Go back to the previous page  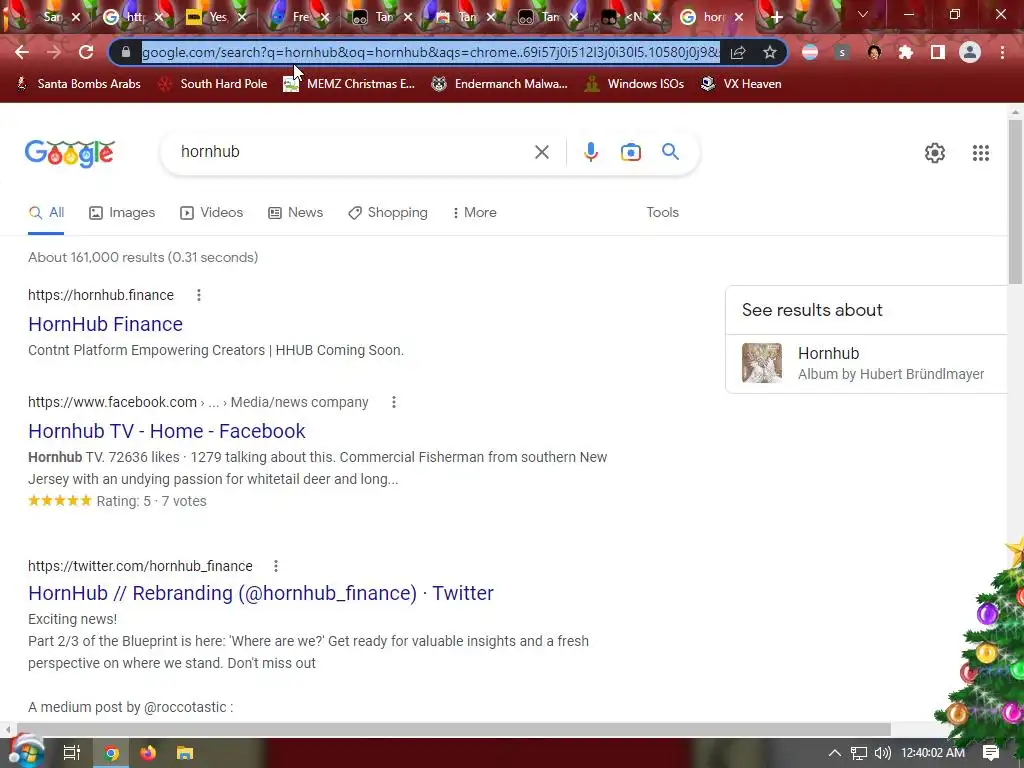[x=22, y=52]
